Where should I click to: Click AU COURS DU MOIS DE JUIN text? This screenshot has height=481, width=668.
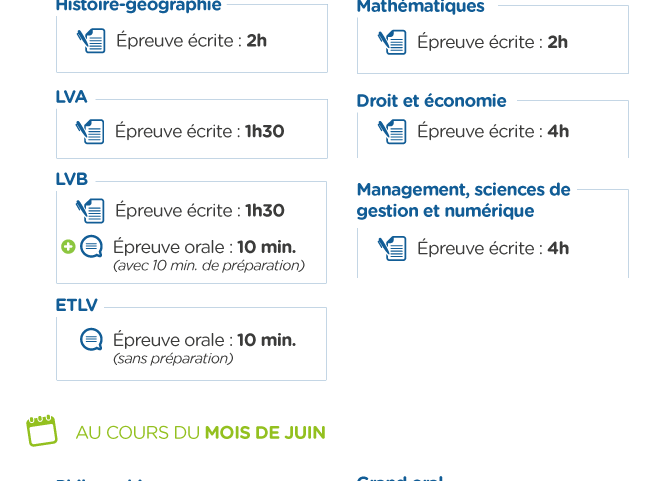coord(201,432)
